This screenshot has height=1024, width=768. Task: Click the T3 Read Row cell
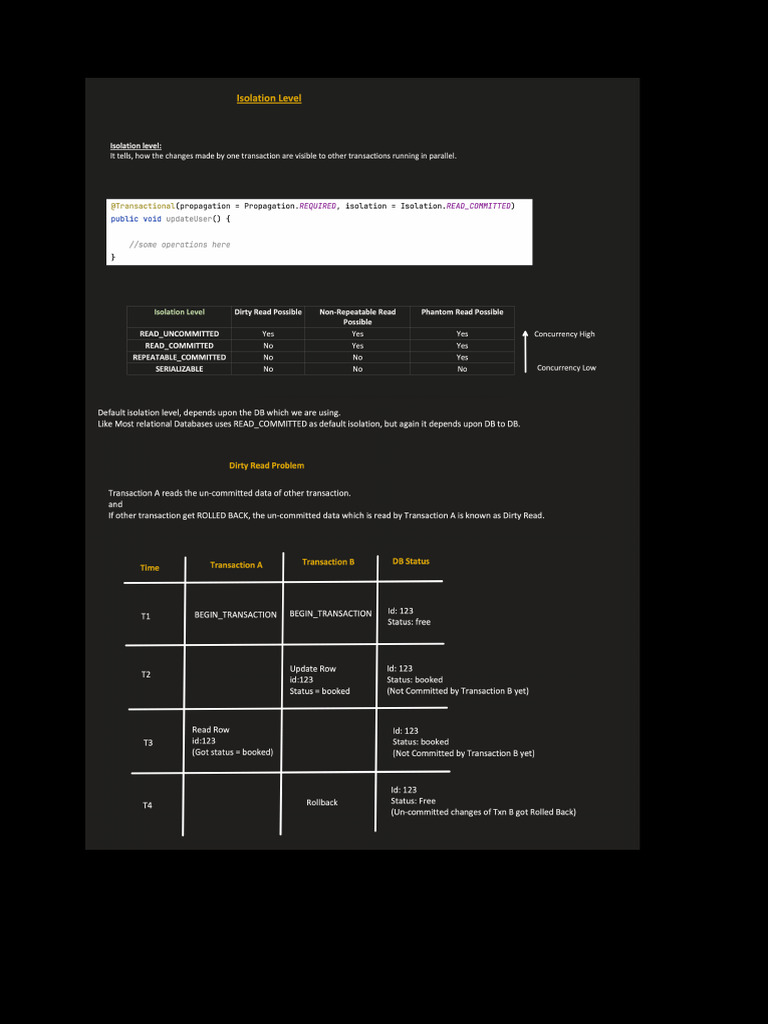(232, 741)
